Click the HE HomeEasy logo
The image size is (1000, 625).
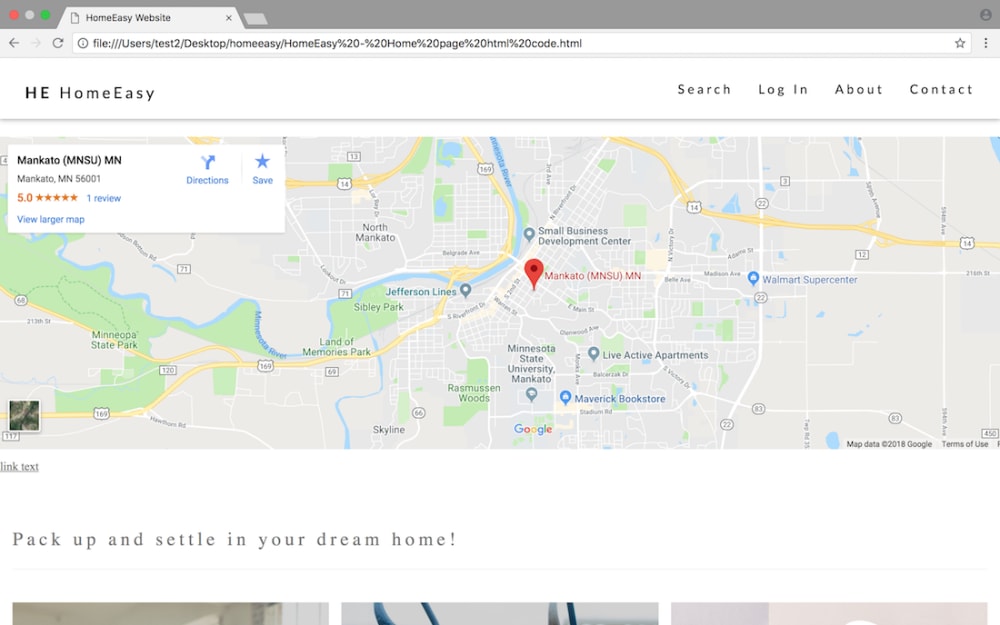click(90, 93)
